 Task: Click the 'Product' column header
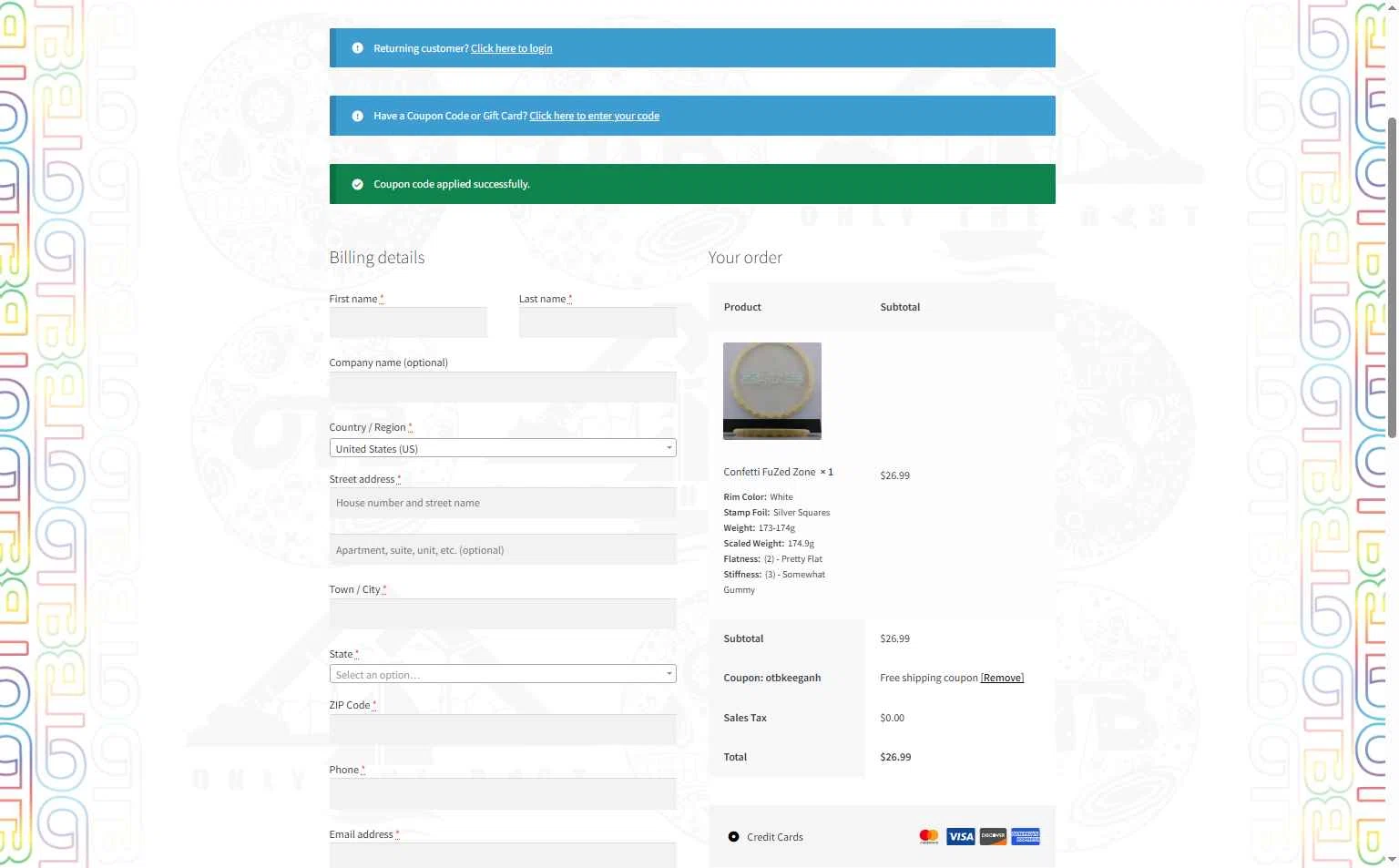tap(742, 307)
